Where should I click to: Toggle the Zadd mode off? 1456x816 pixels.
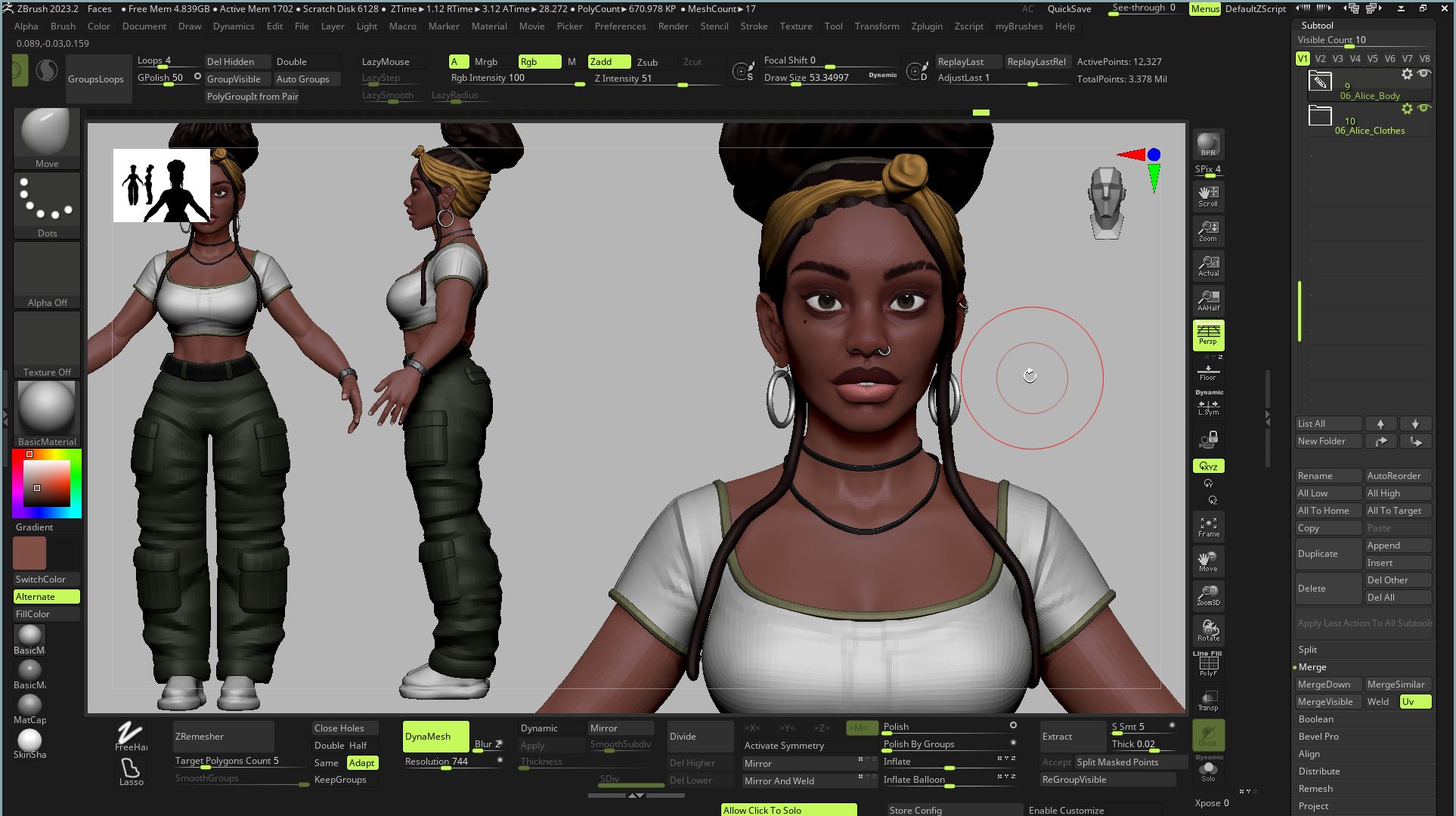point(609,62)
